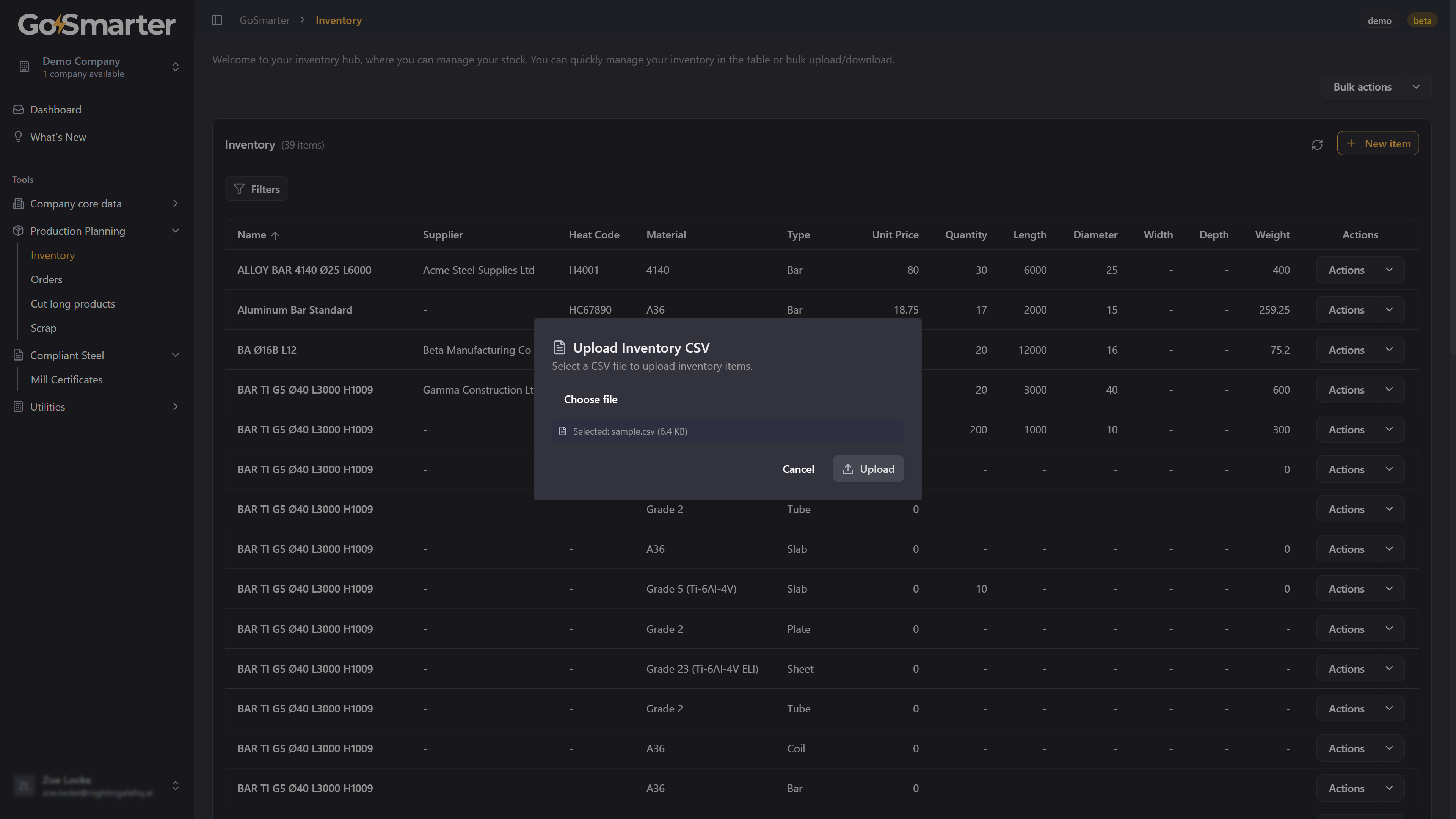
Task: Expand Company core data section
Action: click(175, 204)
